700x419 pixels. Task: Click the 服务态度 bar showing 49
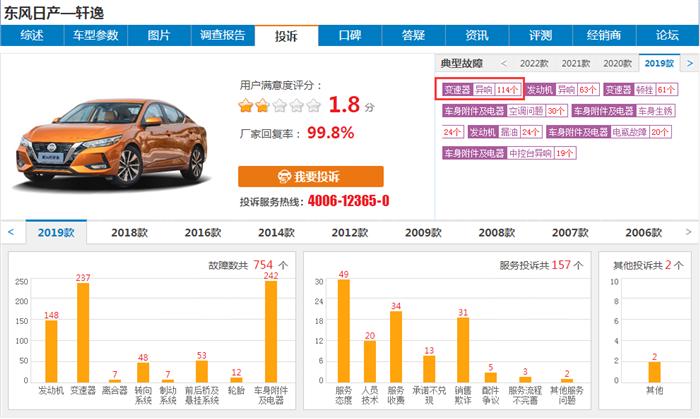click(x=344, y=331)
